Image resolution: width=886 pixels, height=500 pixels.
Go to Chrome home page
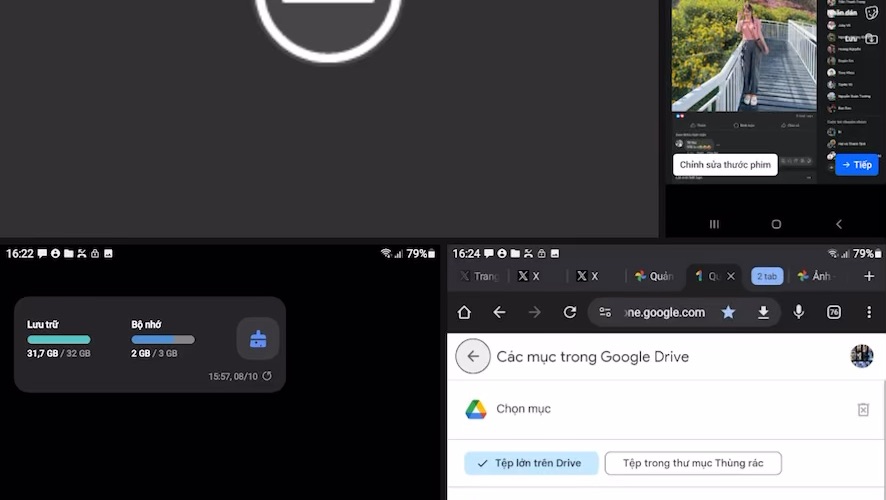(464, 312)
